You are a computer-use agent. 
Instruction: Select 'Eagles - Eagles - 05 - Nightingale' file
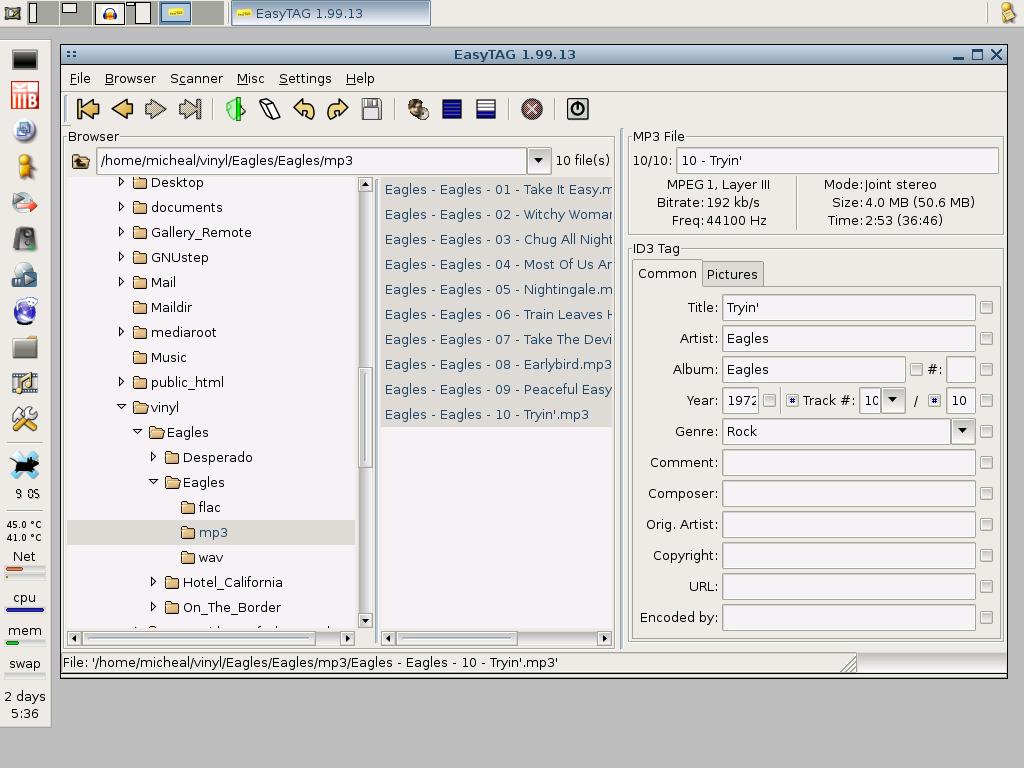click(497, 289)
